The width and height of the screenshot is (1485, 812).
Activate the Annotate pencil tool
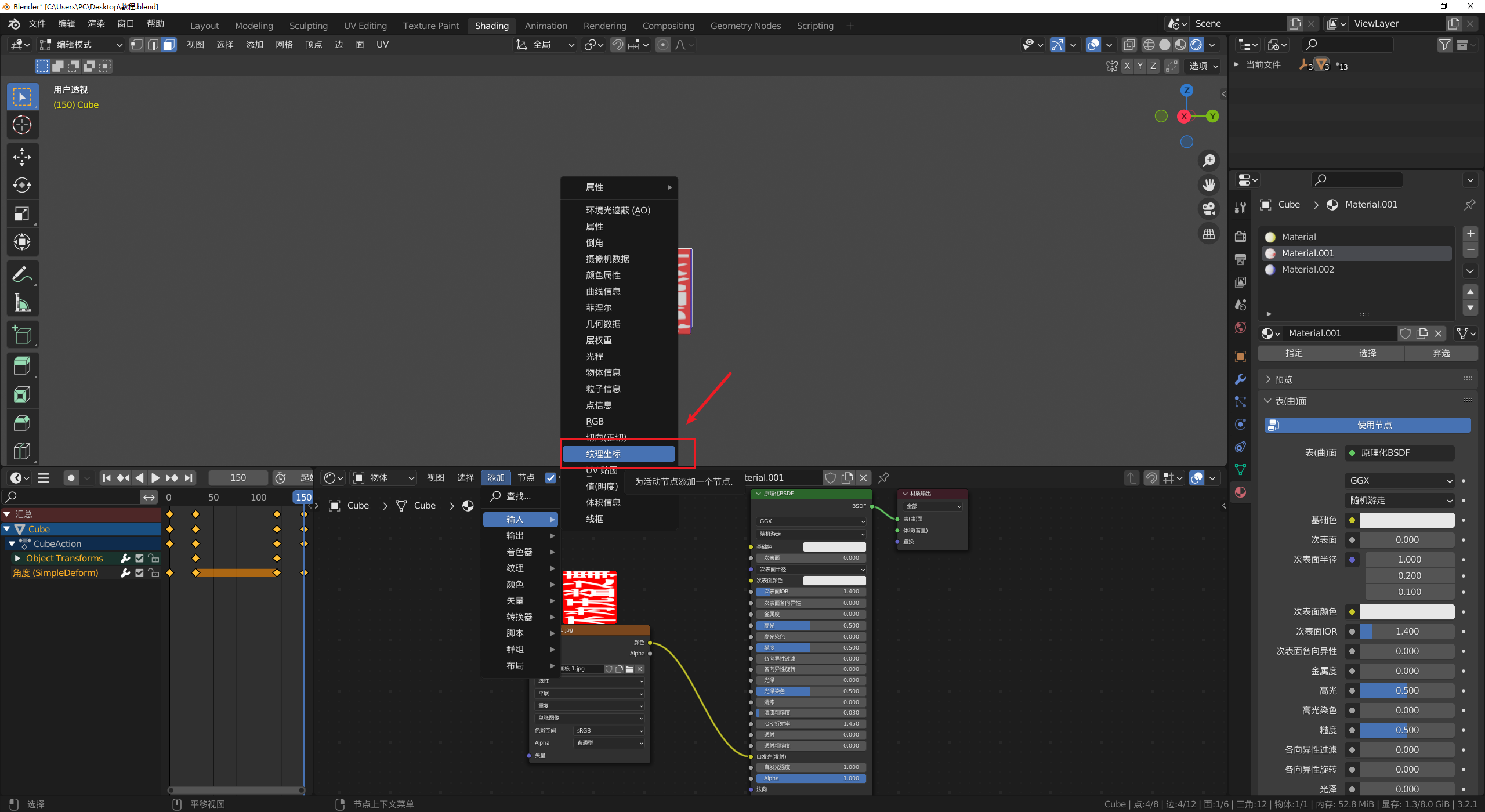[22, 274]
